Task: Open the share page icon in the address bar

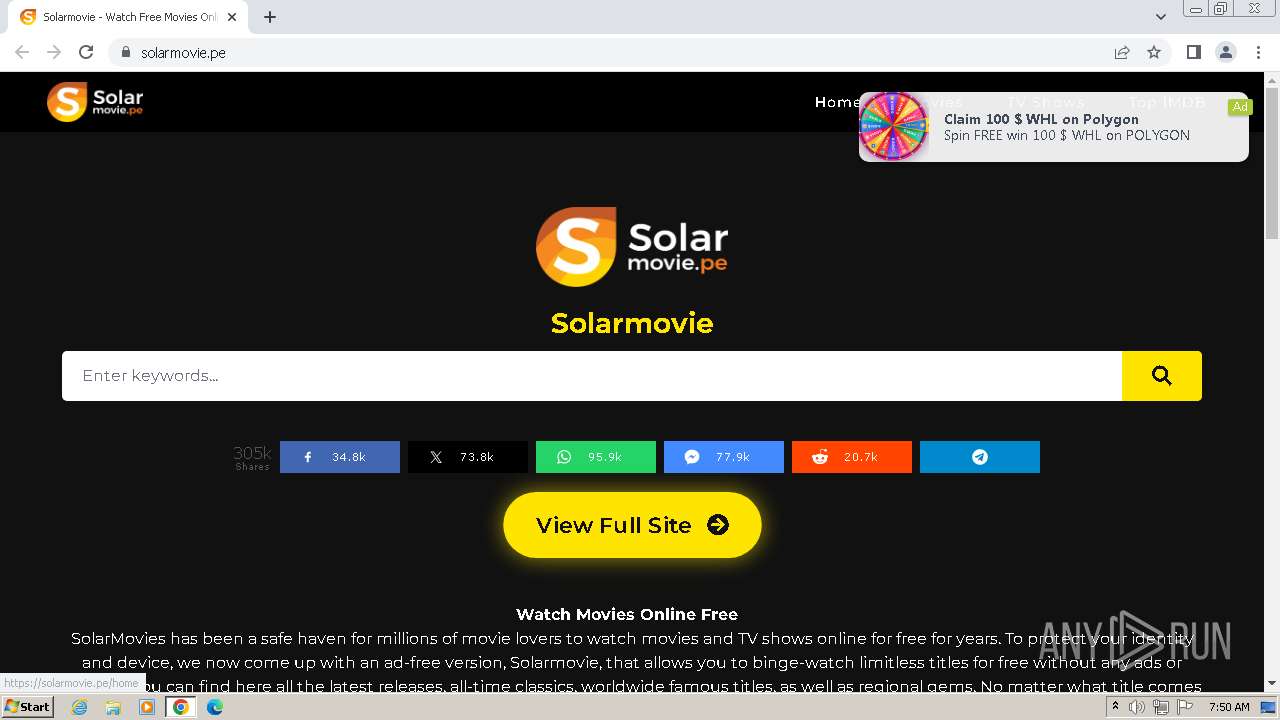Action: pos(1122,52)
